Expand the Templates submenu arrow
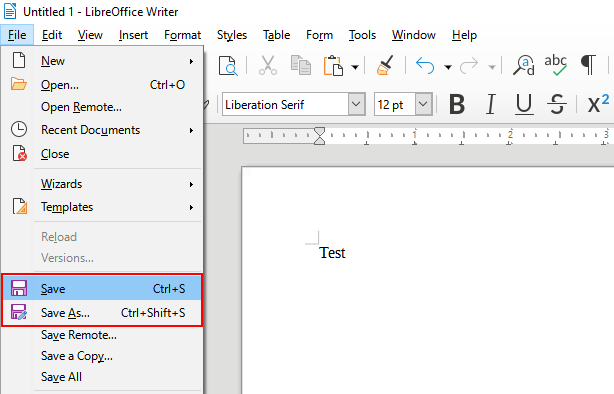614x394 pixels. (x=191, y=207)
